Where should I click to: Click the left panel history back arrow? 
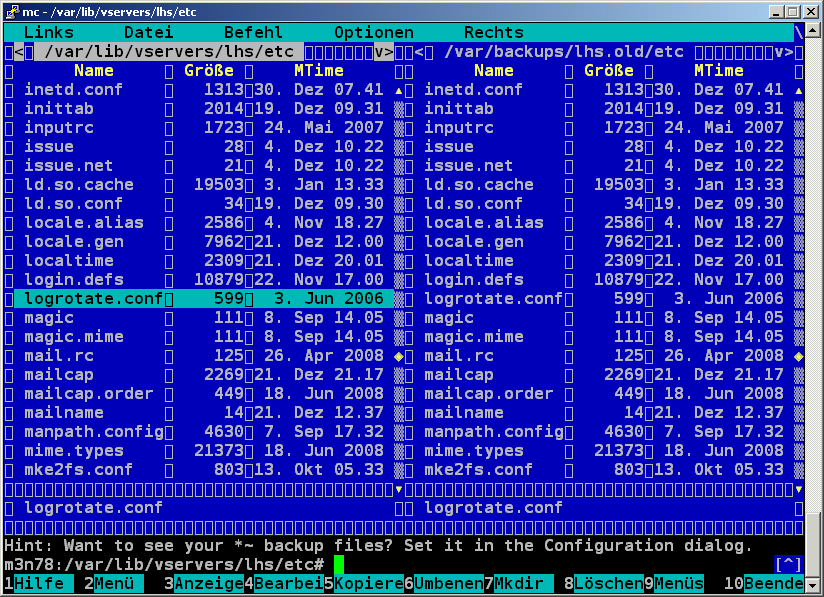(x=19, y=52)
